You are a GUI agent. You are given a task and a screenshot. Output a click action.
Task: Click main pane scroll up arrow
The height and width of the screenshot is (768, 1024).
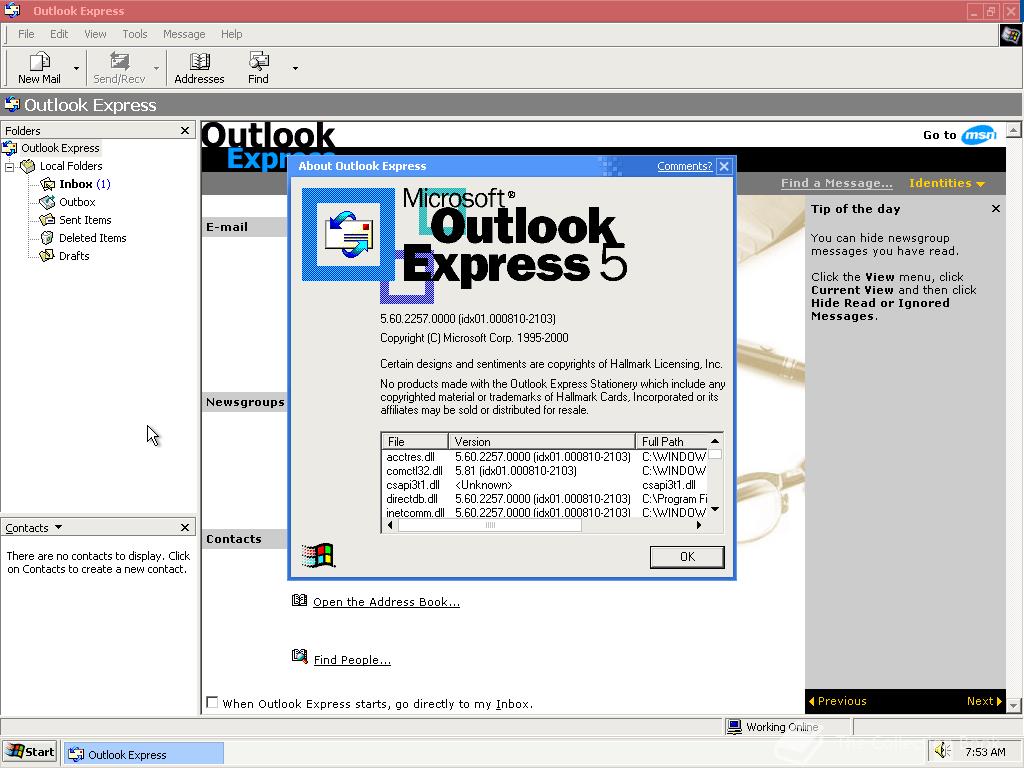pos(1013,130)
